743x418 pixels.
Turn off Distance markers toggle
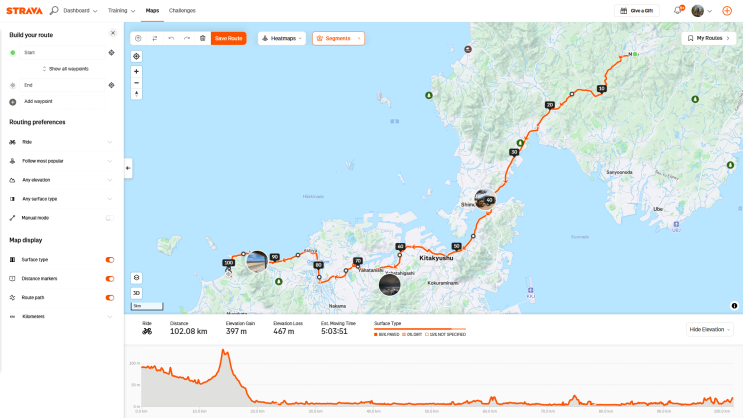tap(109, 279)
